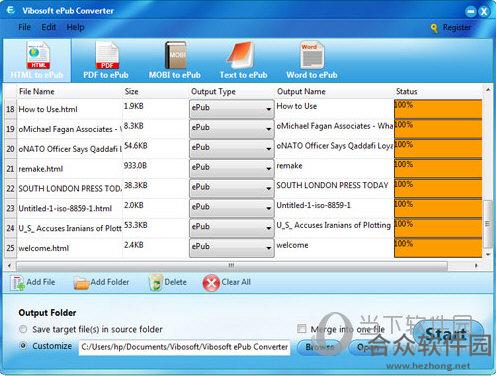Delete selected file with trash icon
Image resolution: width=496 pixels, height=376 pixels.
tap(155, 283)
